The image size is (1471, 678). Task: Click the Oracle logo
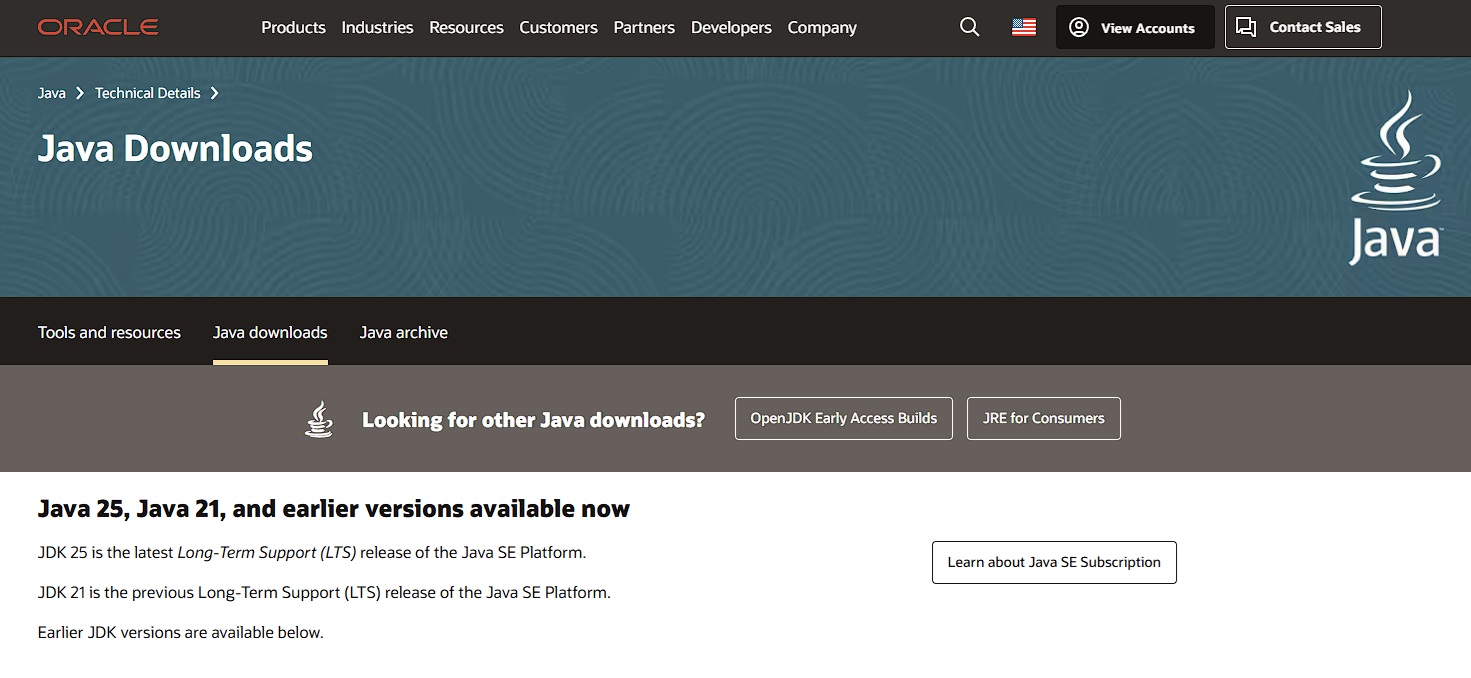tap(98, 27)
